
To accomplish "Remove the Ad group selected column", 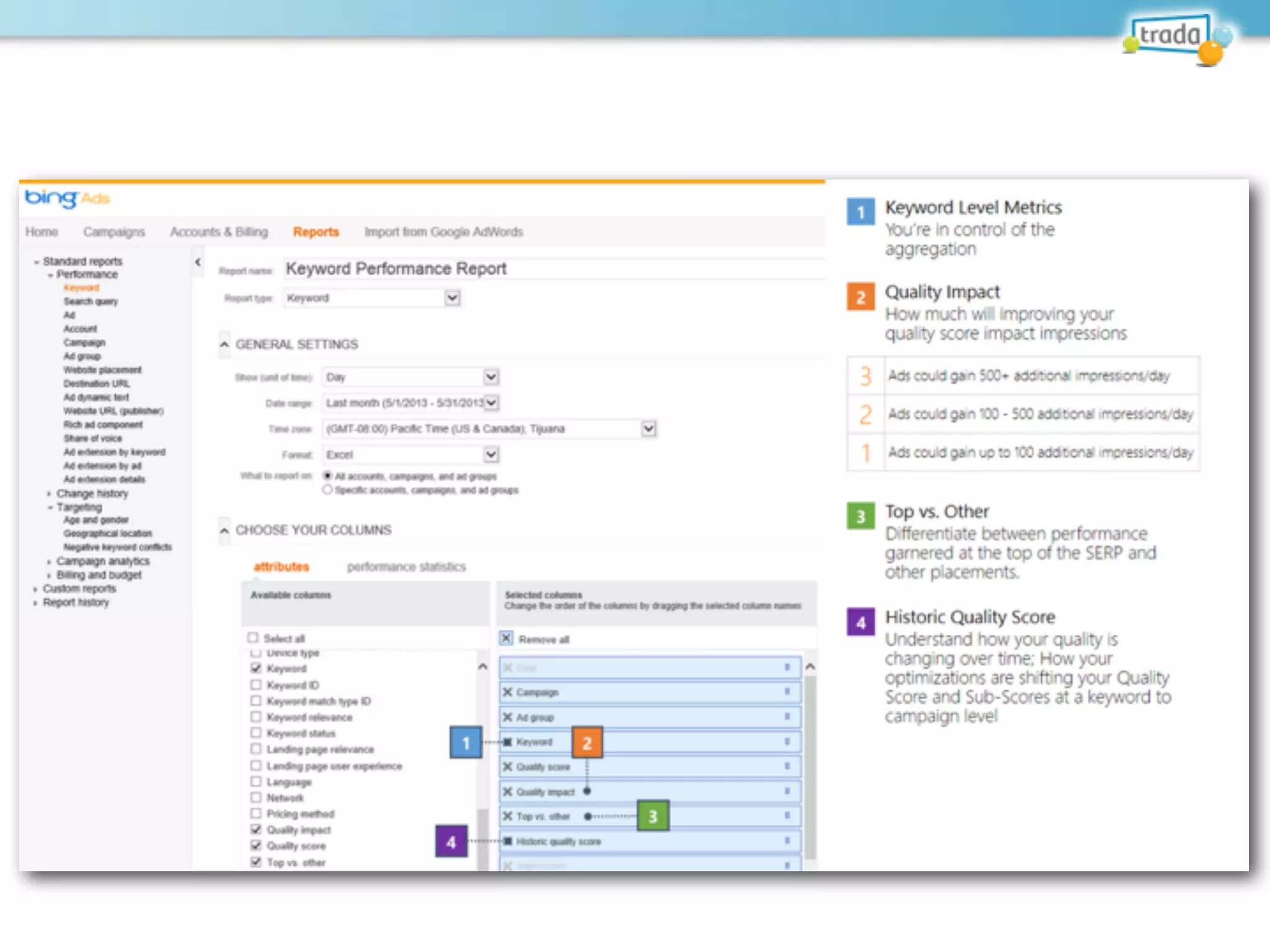I will (x=508, y=717).
